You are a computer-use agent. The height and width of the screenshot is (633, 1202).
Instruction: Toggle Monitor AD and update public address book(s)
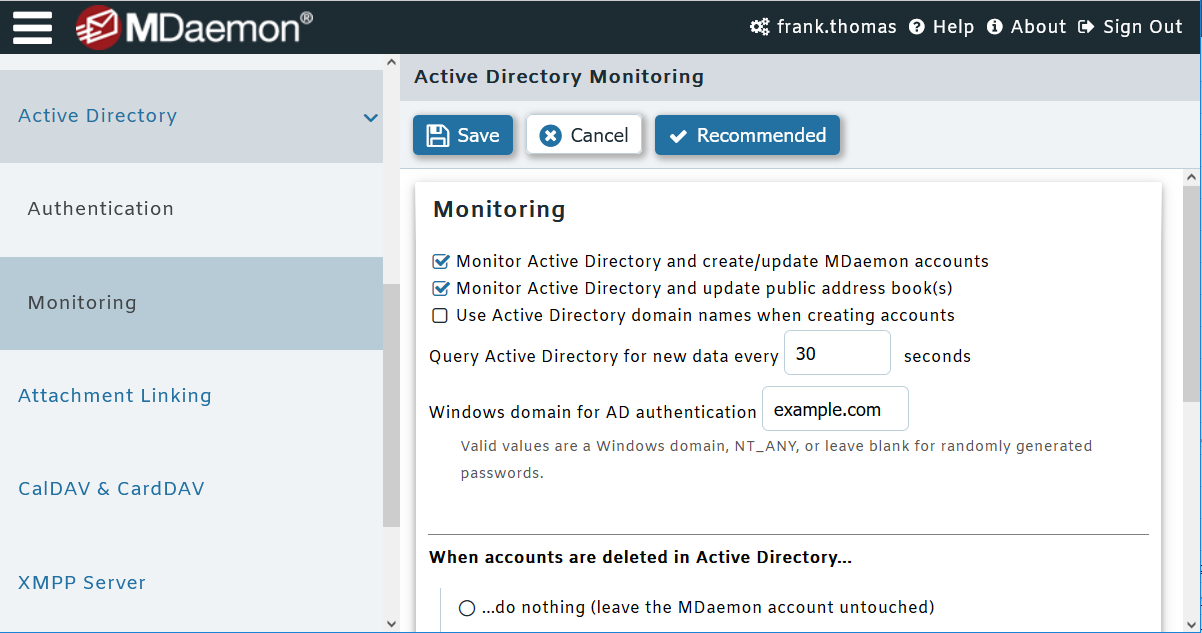(x=440, y=289)
